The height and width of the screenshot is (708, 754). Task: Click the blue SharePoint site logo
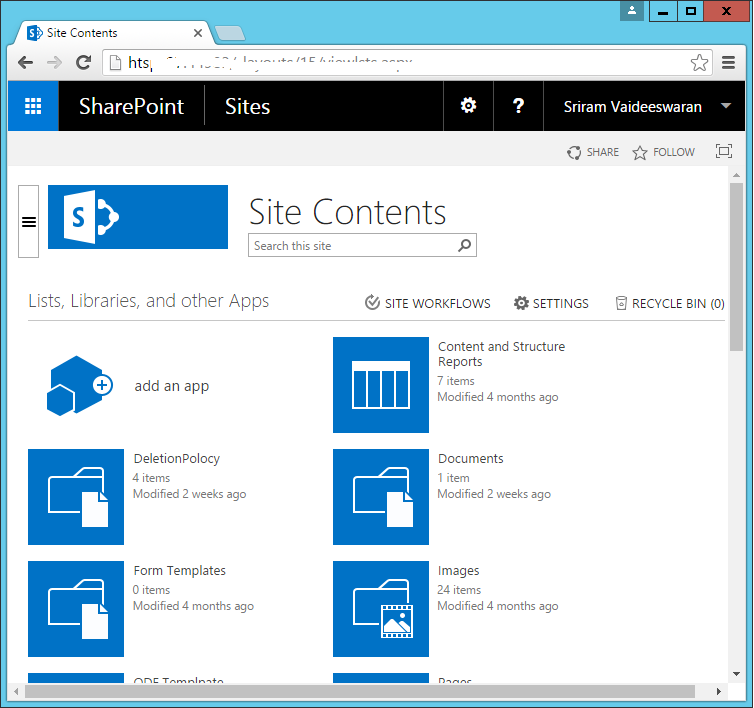[x=138, y=217]
